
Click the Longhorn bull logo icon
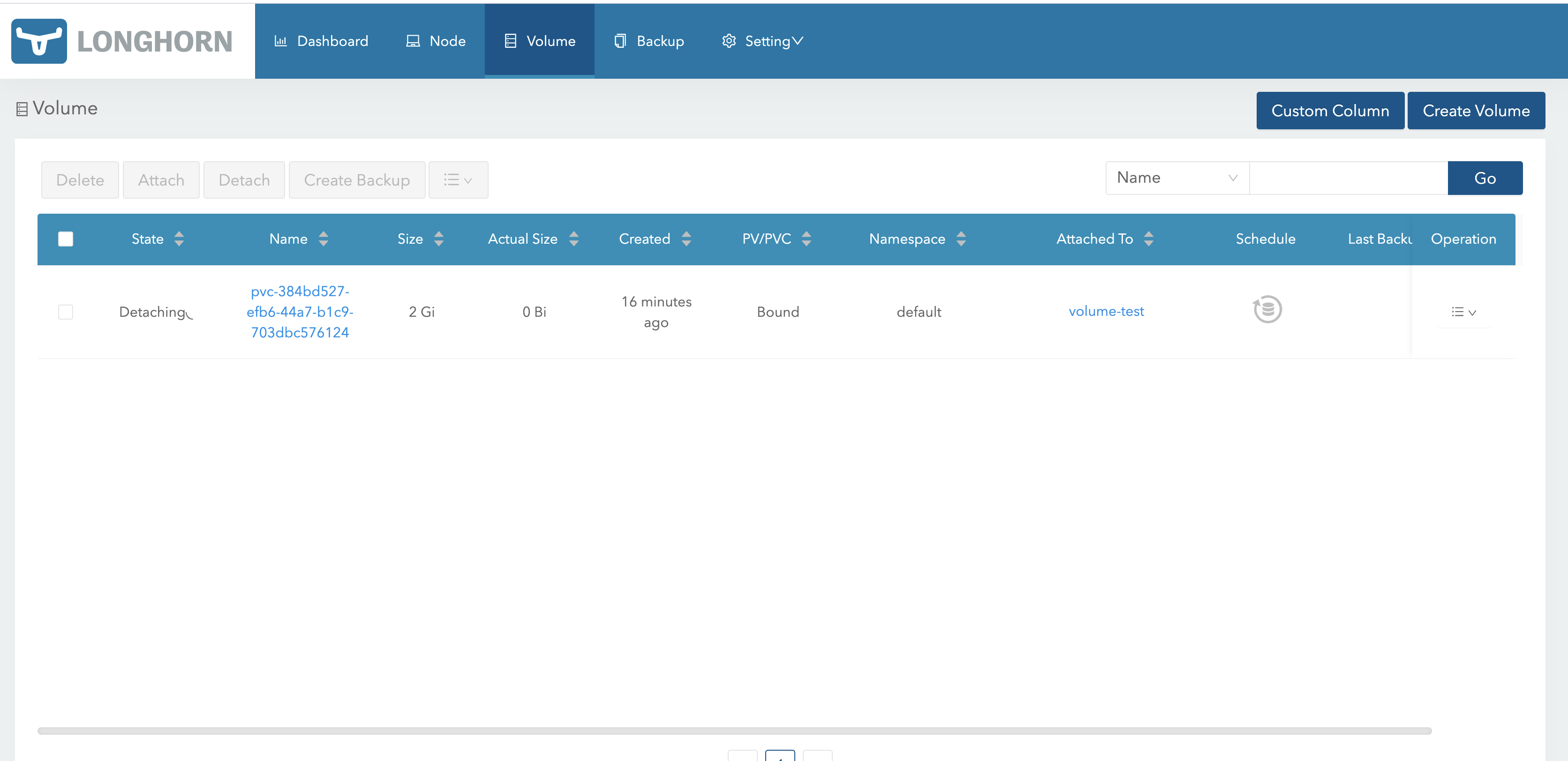39,41
